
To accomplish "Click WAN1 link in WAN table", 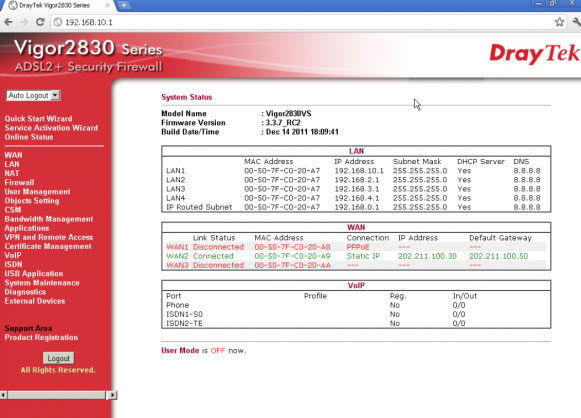I will pos(177,247).
